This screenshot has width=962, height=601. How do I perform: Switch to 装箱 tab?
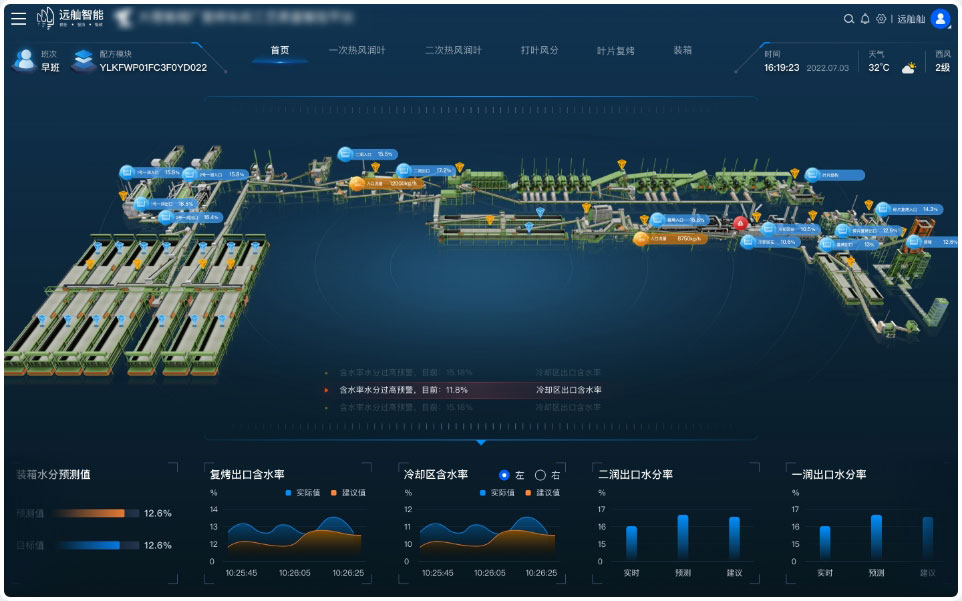(x=682, y=50)
